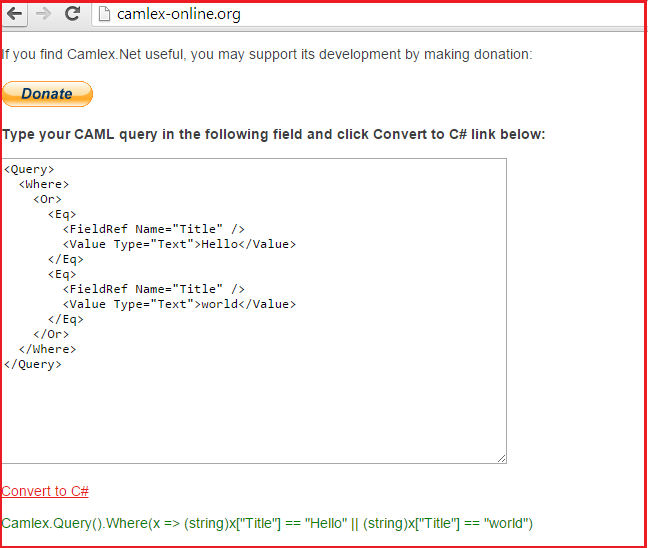Click the Convert to C# link
The width and height of the screenshot is (648, 548).
45,491
